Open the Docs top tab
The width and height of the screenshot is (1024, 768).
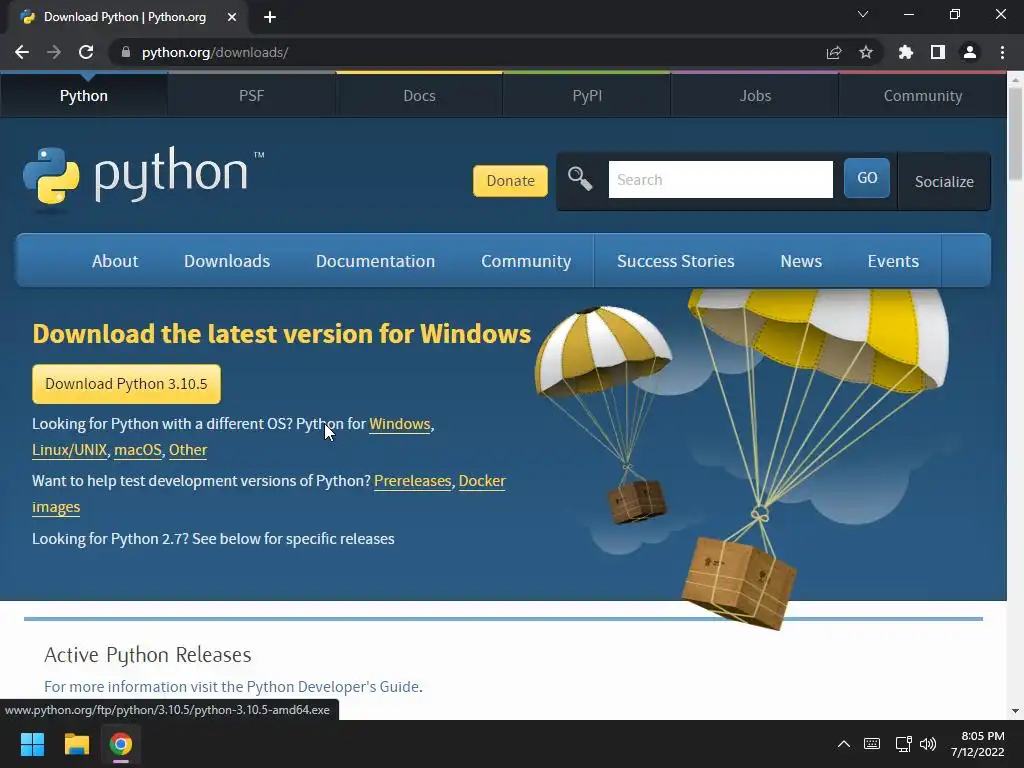(419, 96)
